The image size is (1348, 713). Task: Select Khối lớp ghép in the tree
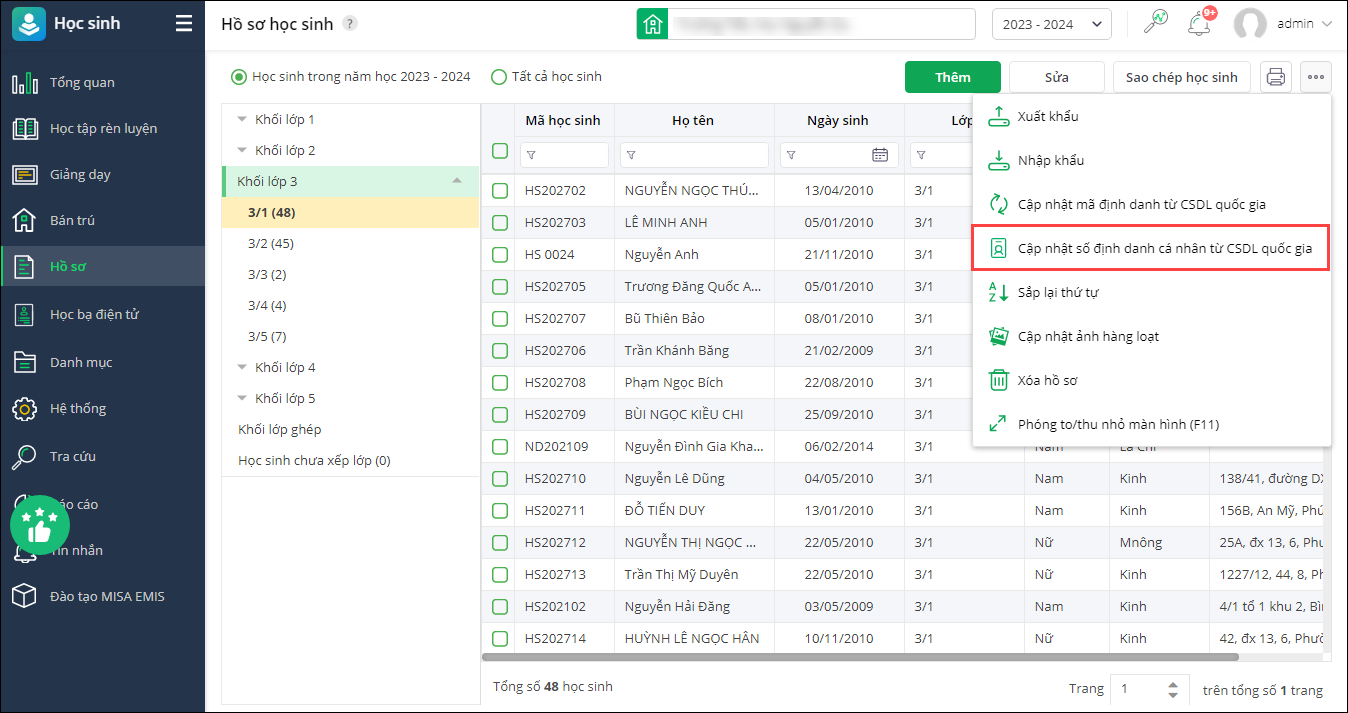pyautogui.click(x=351, y=429)
